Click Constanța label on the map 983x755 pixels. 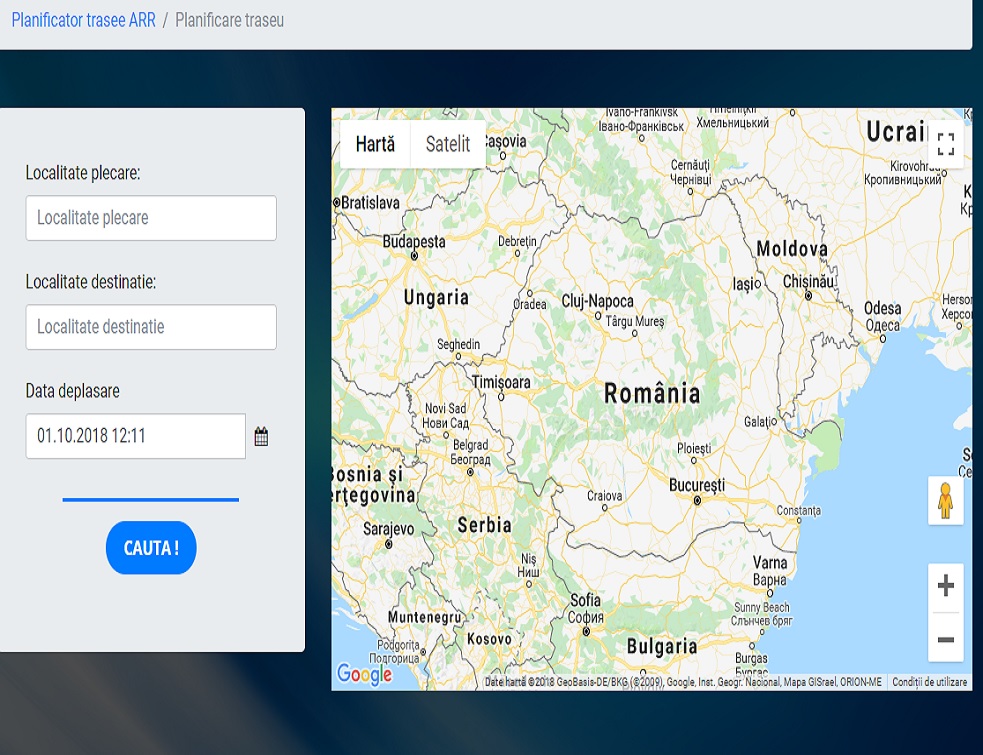pos(798,510)
